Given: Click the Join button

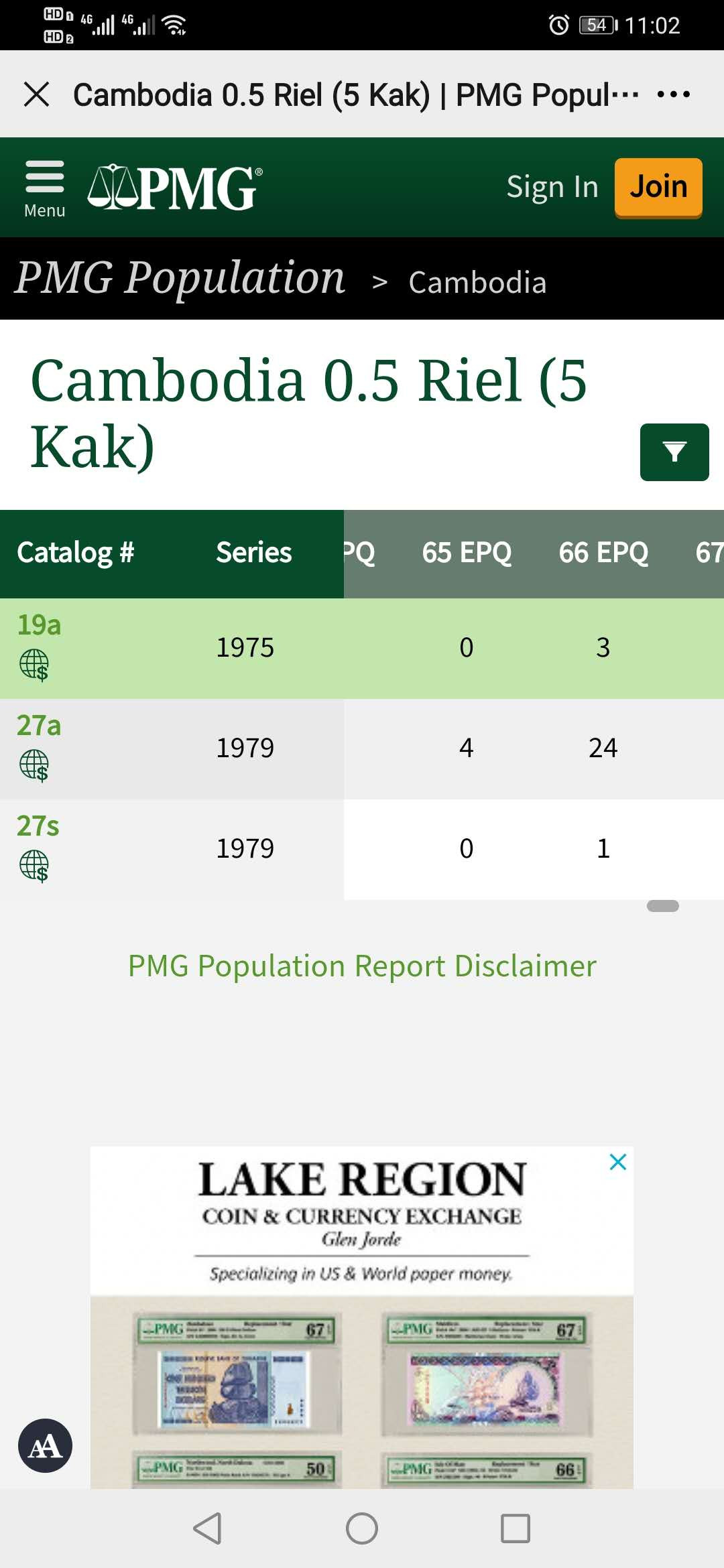Looking at the screenshot, I should point(658,188).
